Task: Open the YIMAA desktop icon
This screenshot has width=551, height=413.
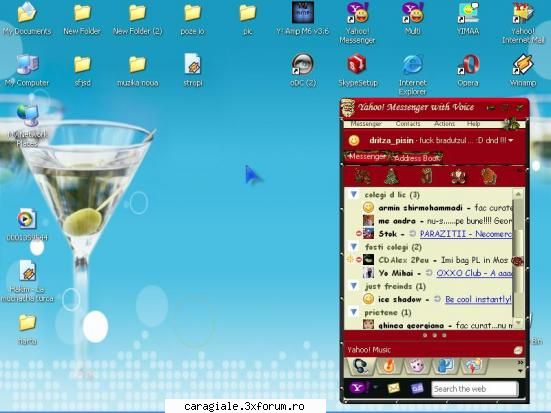Action: [x=468, y=19]
